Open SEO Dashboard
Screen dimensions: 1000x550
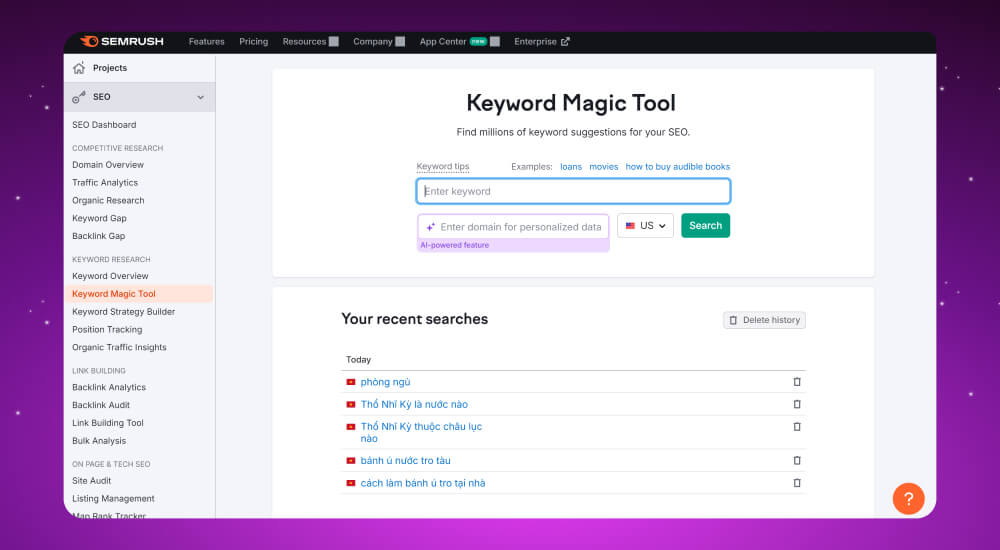pyautogui.click(x=104, y=124)
